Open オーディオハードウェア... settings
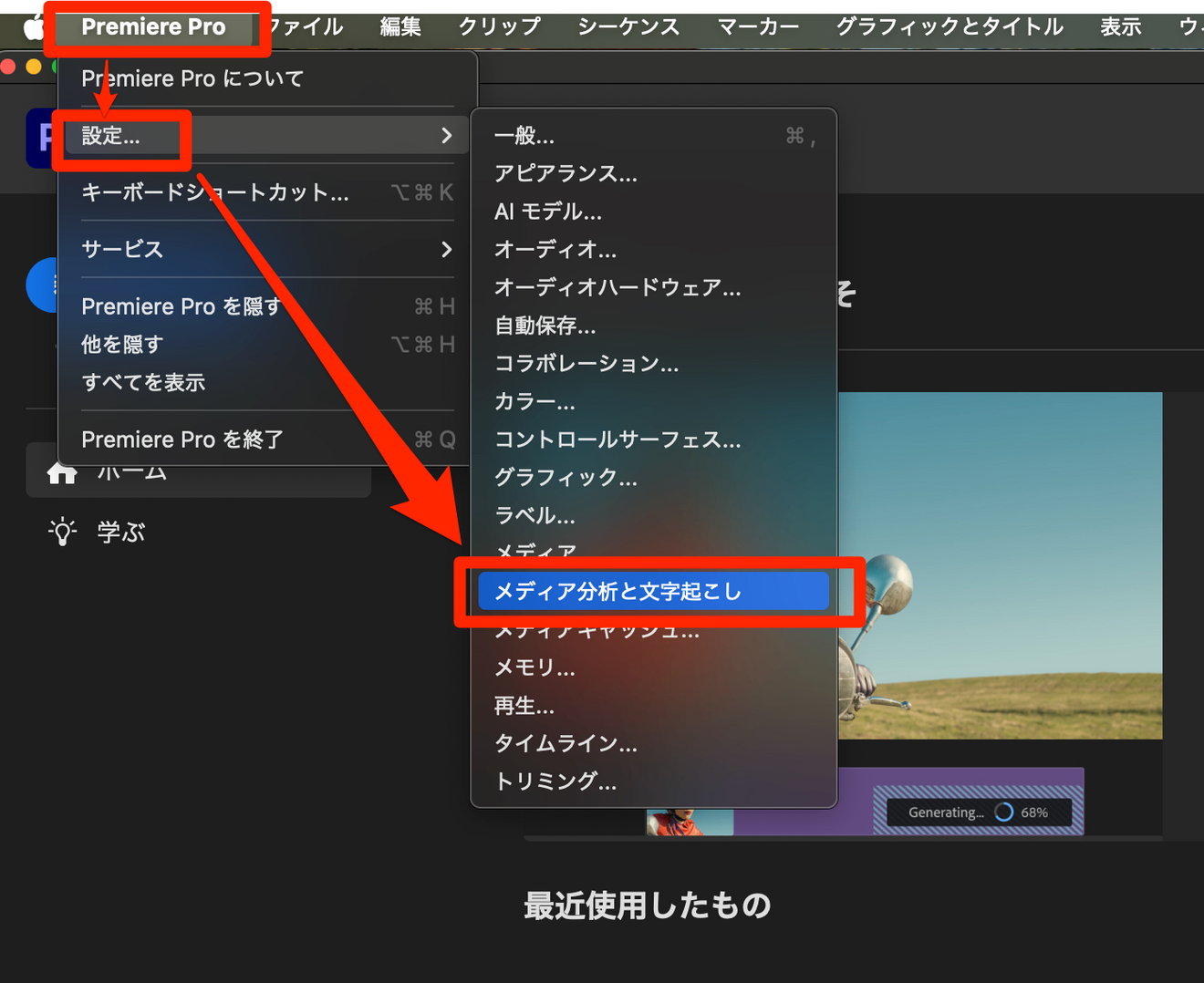 (x=653, y=287)
